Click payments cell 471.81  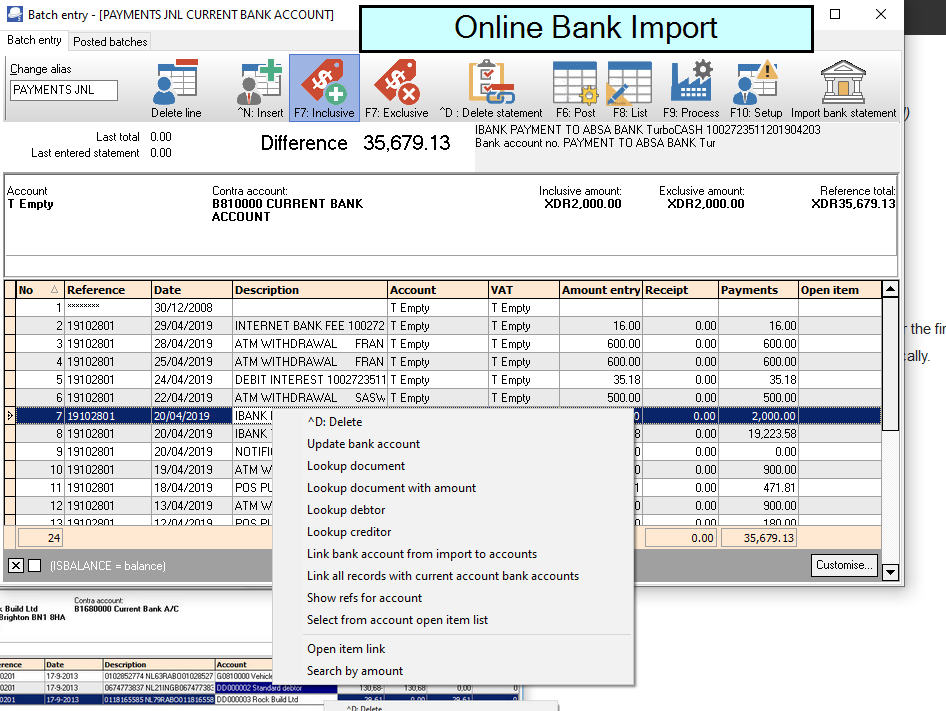tap(758, 488)
